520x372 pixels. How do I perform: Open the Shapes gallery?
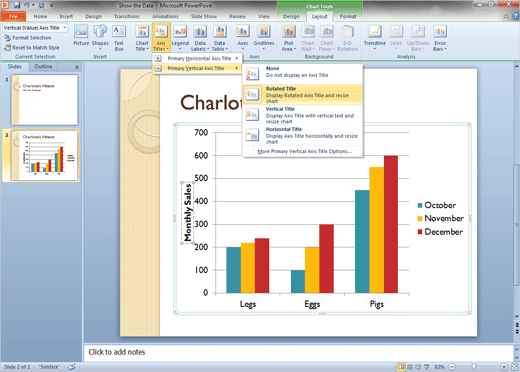100,37
